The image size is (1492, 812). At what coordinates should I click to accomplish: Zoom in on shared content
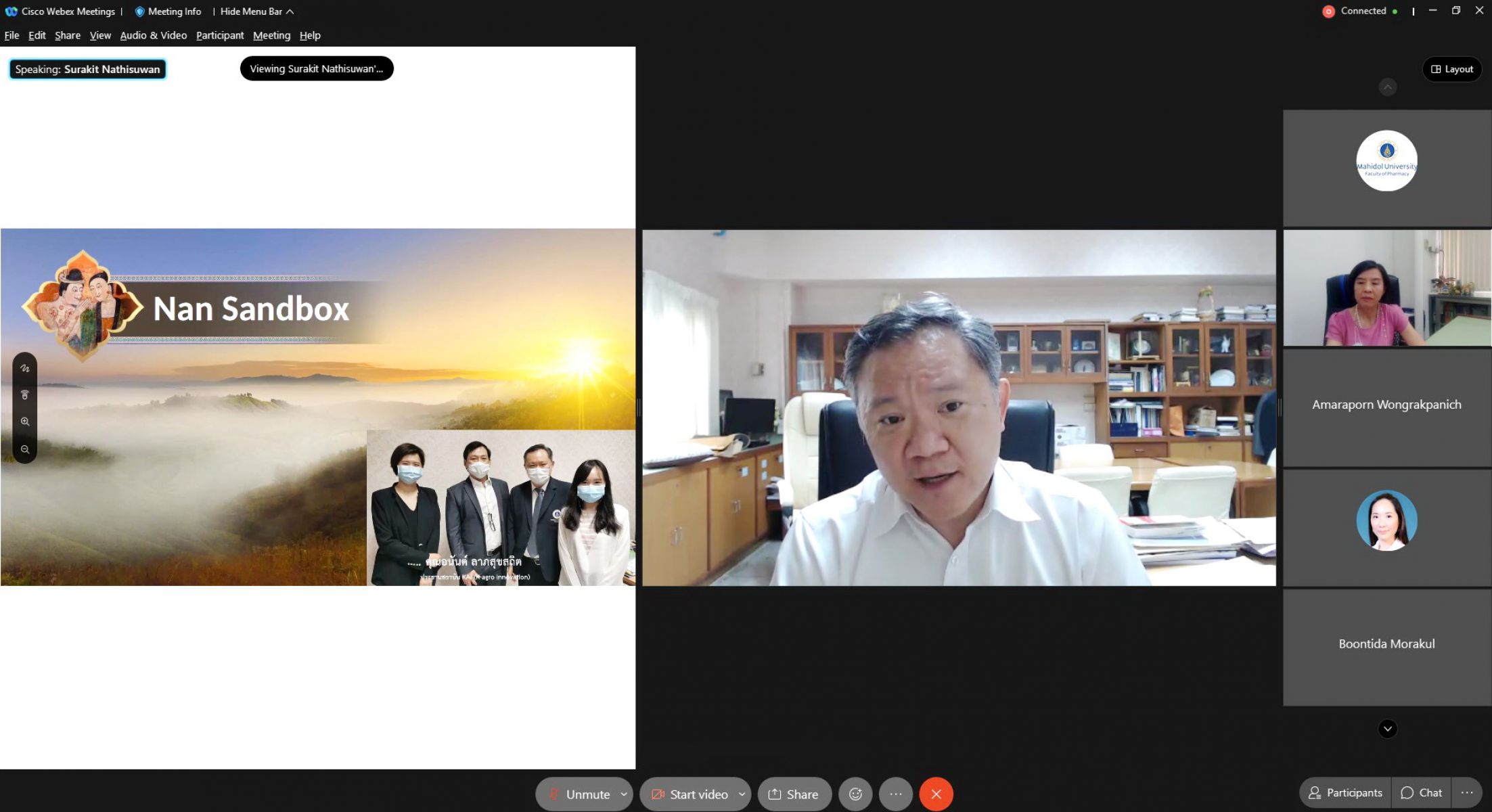point(25,422)
